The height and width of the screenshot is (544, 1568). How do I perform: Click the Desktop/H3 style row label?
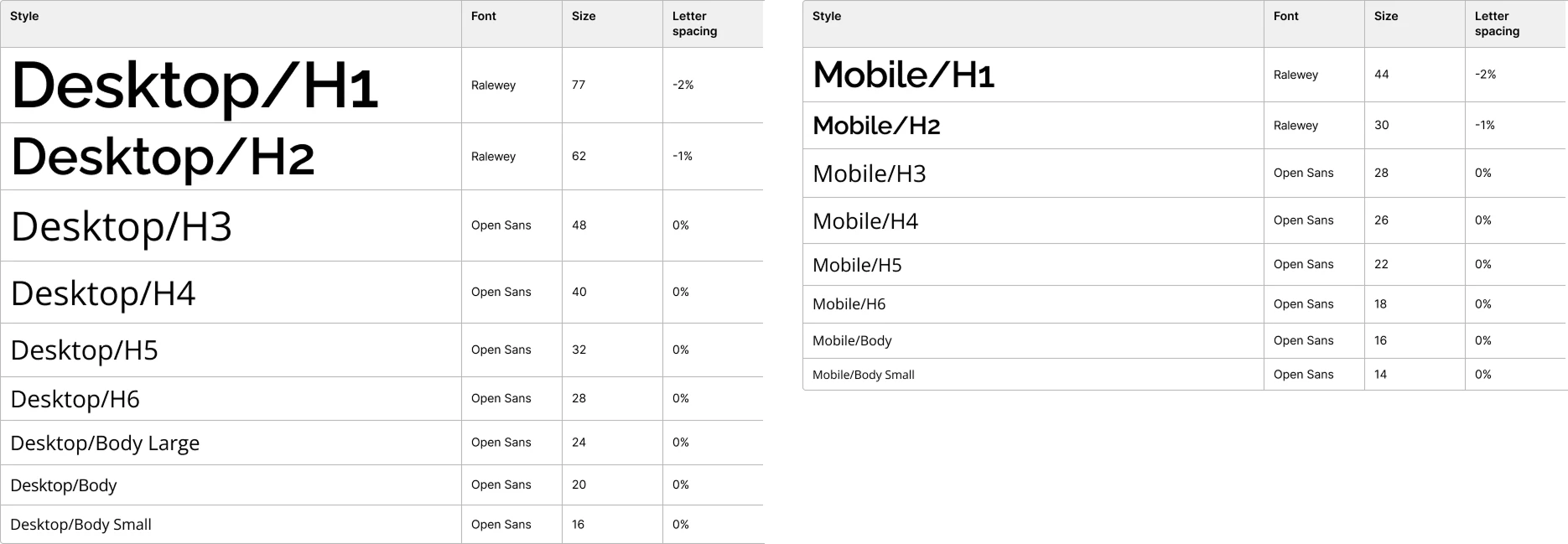pyautogui.click(x=122, y=226)
